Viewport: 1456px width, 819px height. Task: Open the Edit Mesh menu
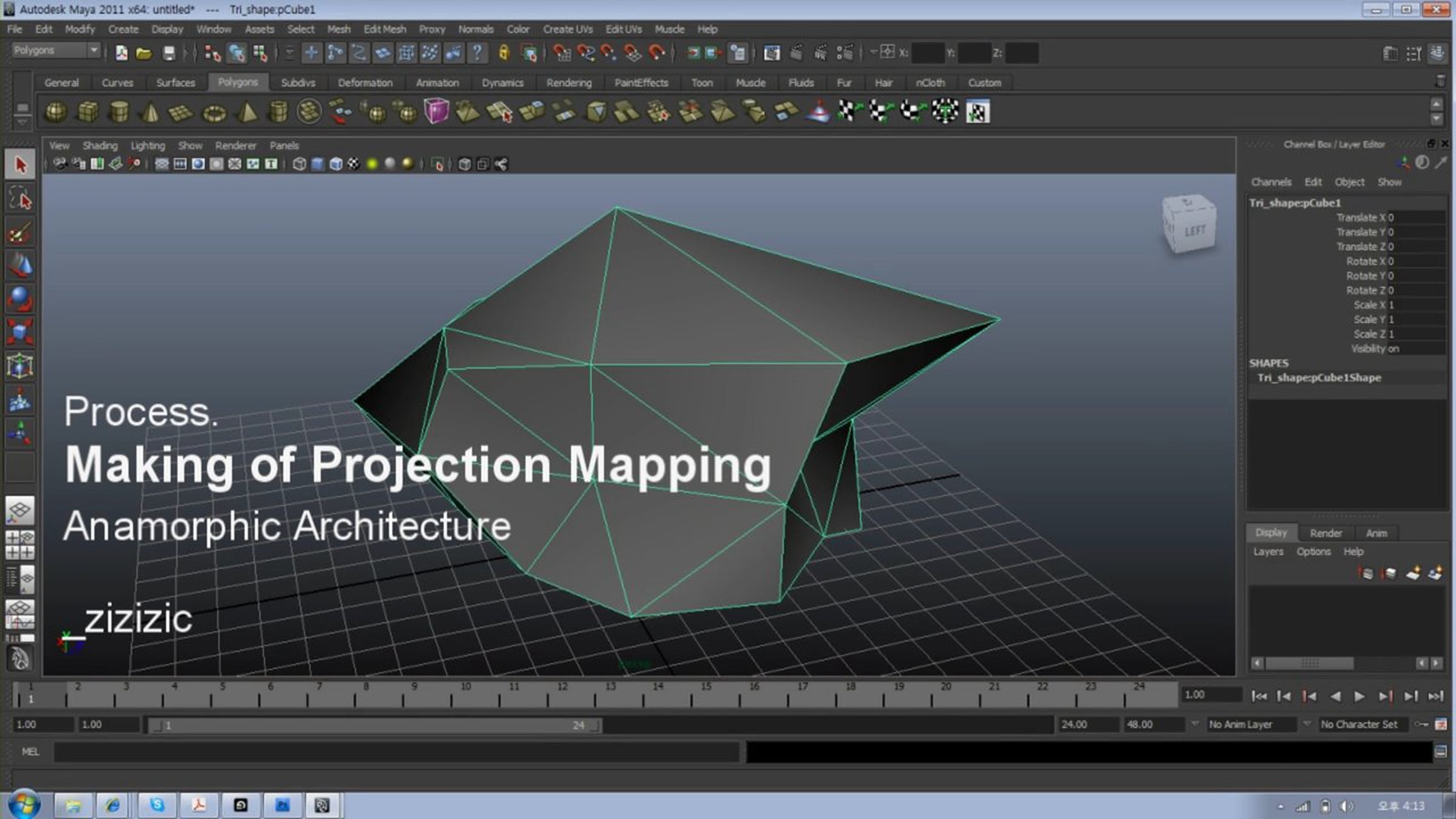tap(384, 29)
